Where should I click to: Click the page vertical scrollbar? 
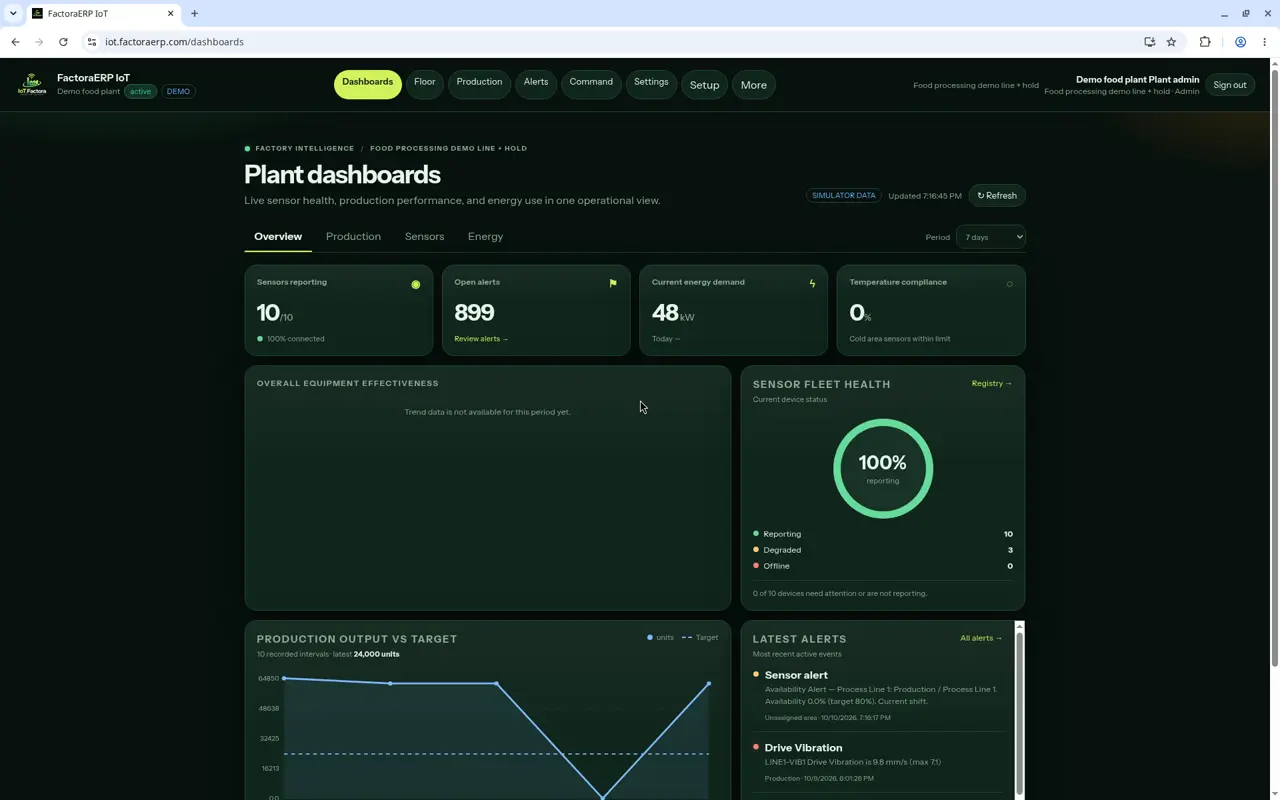click(x=1274, y=367)
